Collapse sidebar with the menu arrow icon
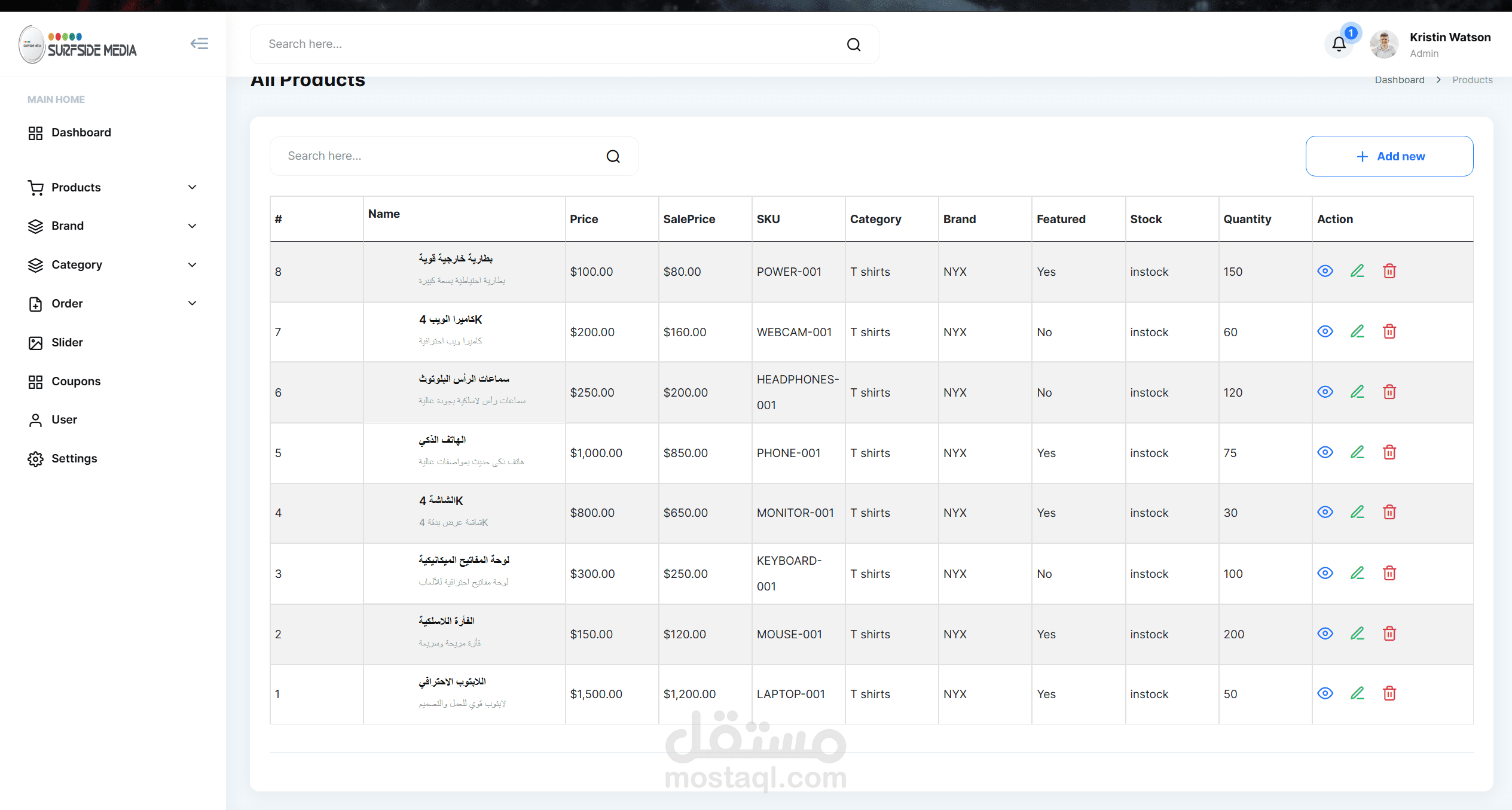The height and width of the screenshot is (810, 1512). click(x=199, y=44)
